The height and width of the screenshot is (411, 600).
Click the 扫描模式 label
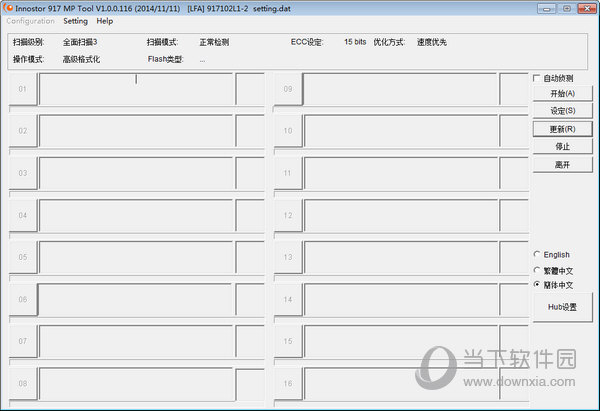pyautogui.click(x=162, y=42)
